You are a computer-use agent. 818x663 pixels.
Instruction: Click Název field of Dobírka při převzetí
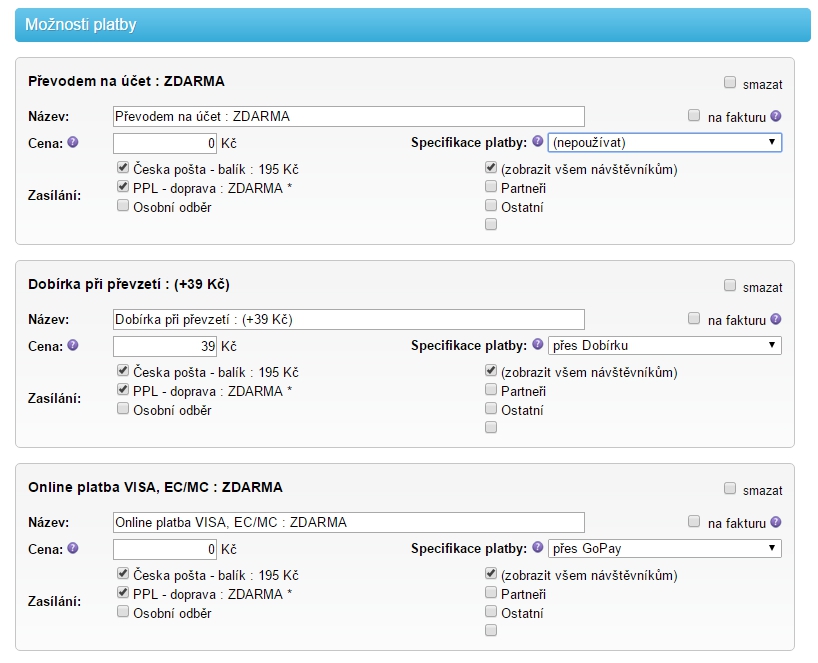[x=349, y=319]
